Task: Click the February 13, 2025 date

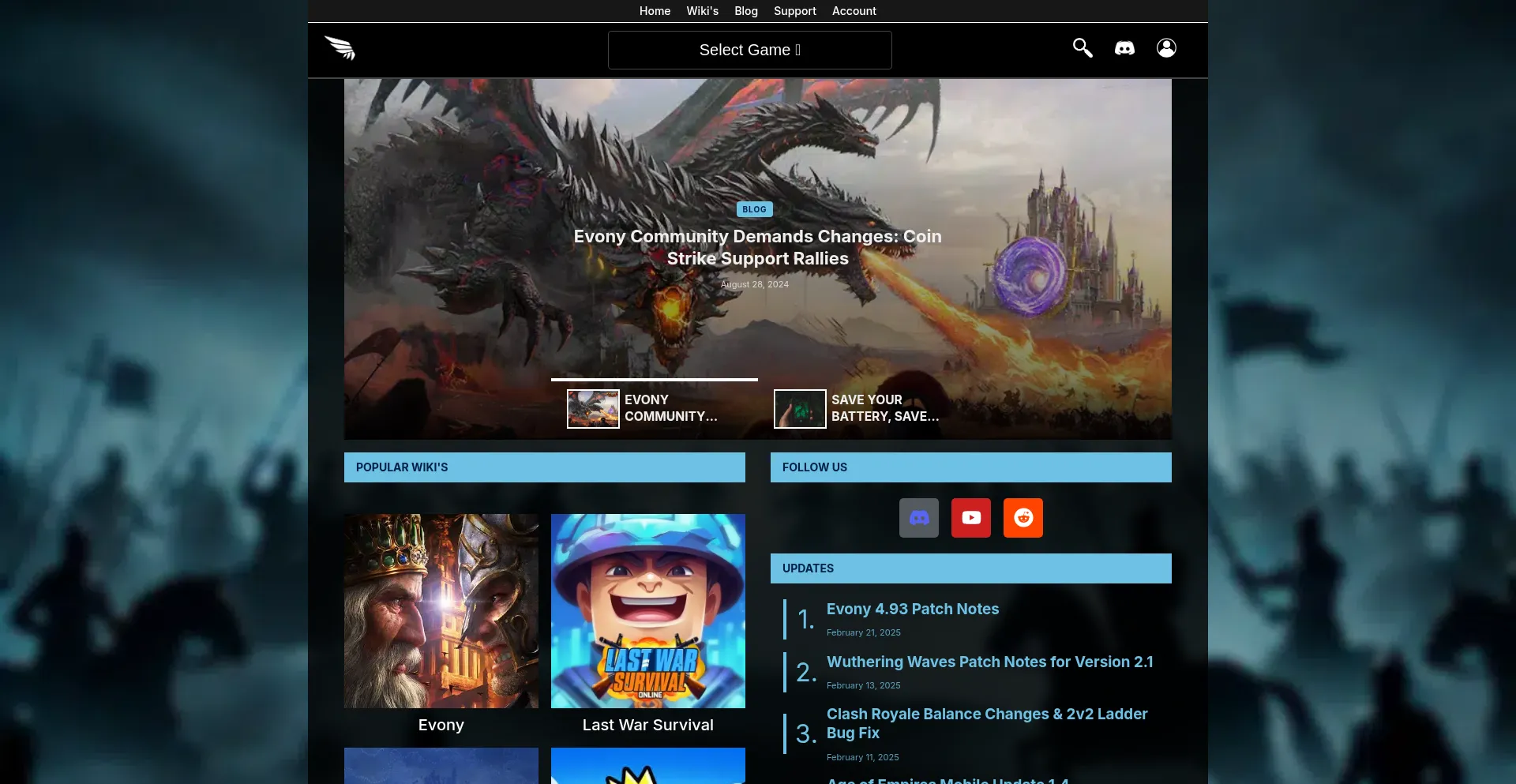Action: point(864,685)
